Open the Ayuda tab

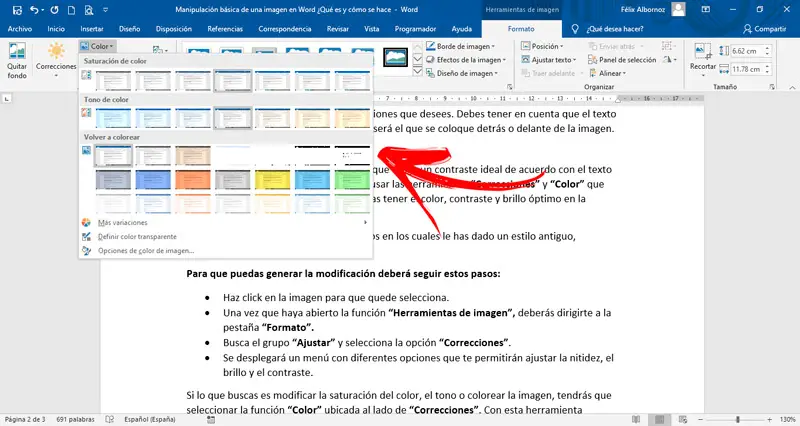462,29
